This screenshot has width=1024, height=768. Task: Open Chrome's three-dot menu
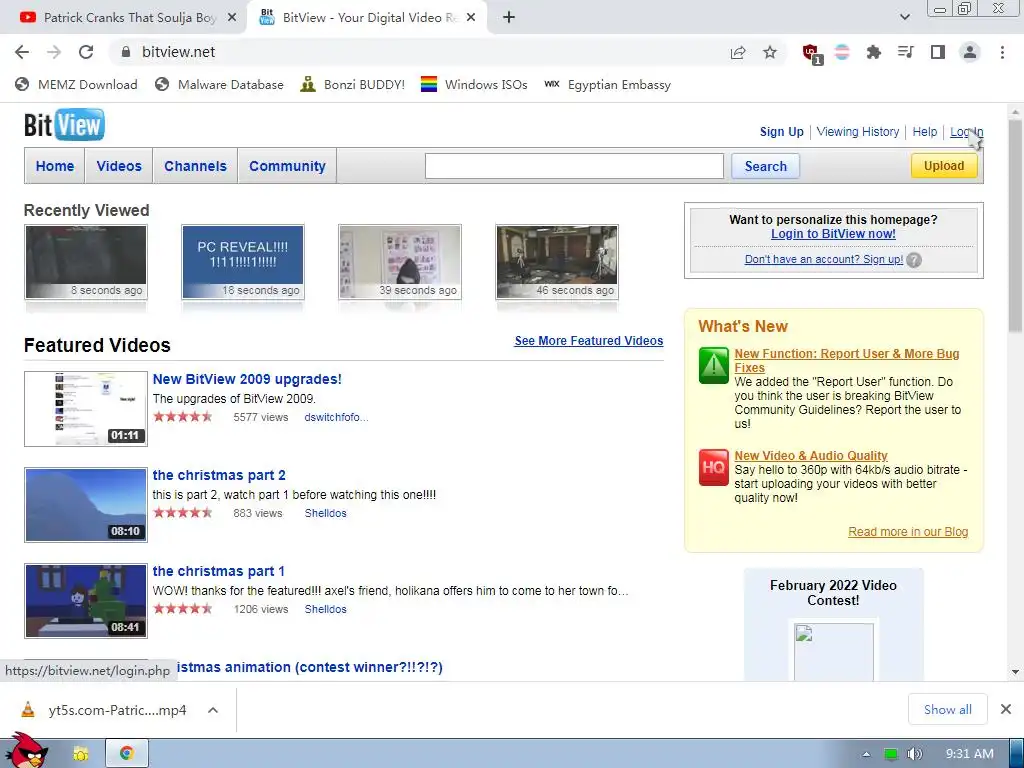tap(1002, 52)
